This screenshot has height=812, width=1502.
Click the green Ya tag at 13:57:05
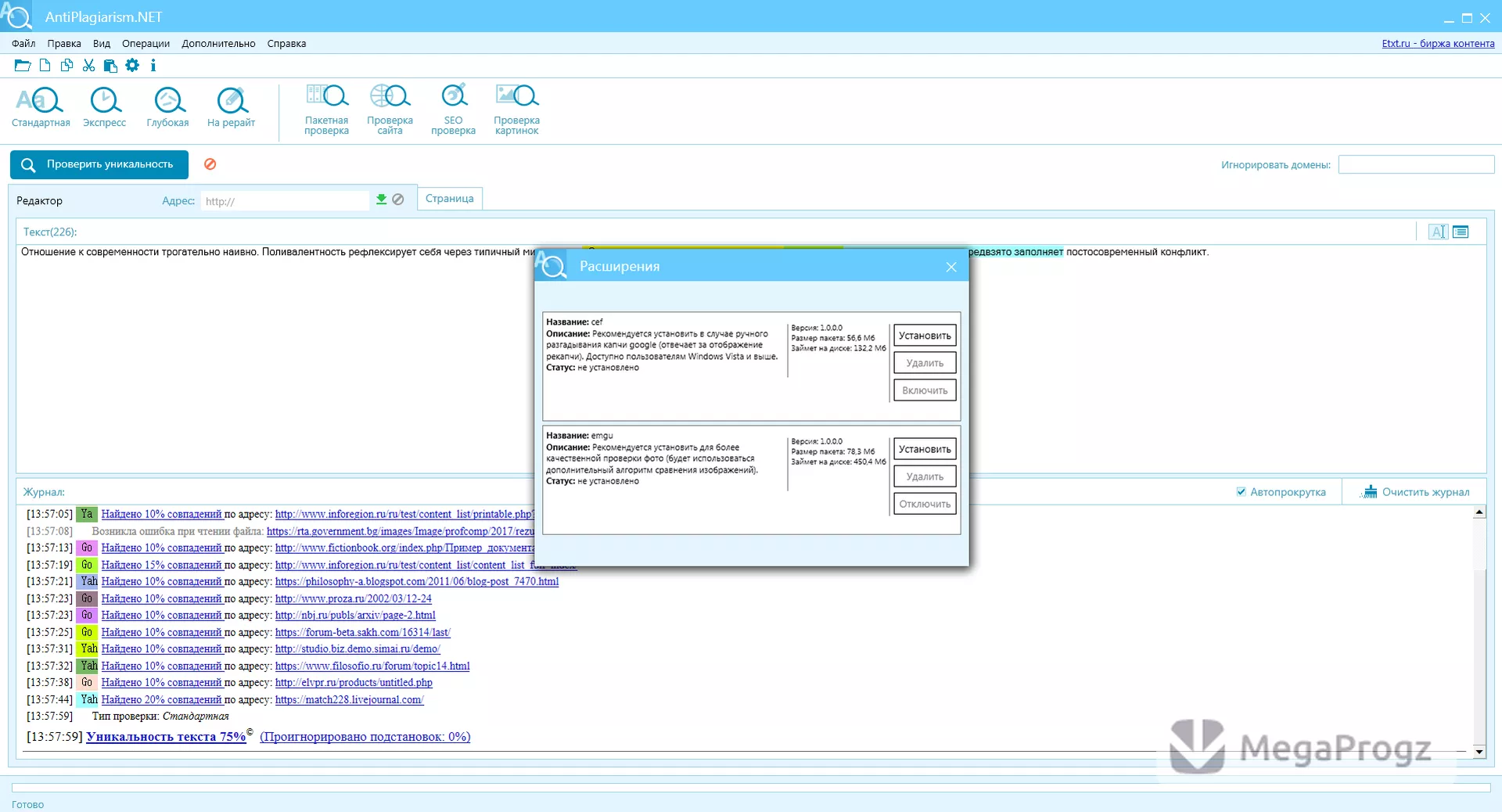coord(86,514)
